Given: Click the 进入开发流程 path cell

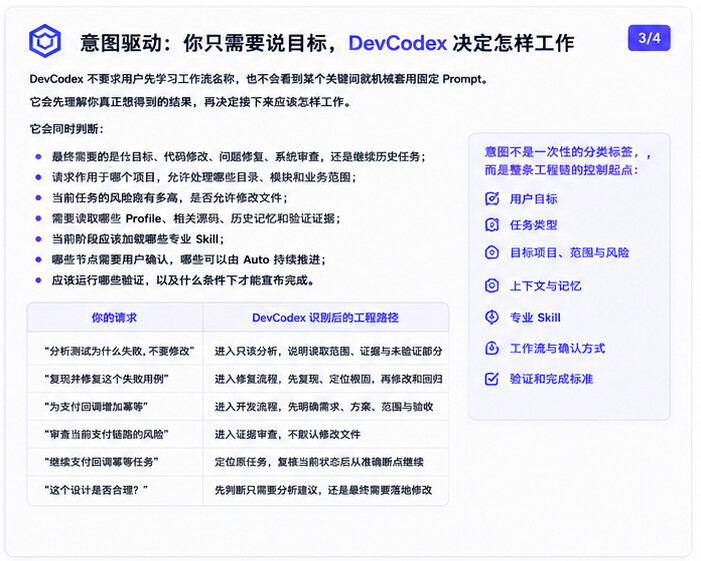Looking at the screenshot, I should coord(324,407).
